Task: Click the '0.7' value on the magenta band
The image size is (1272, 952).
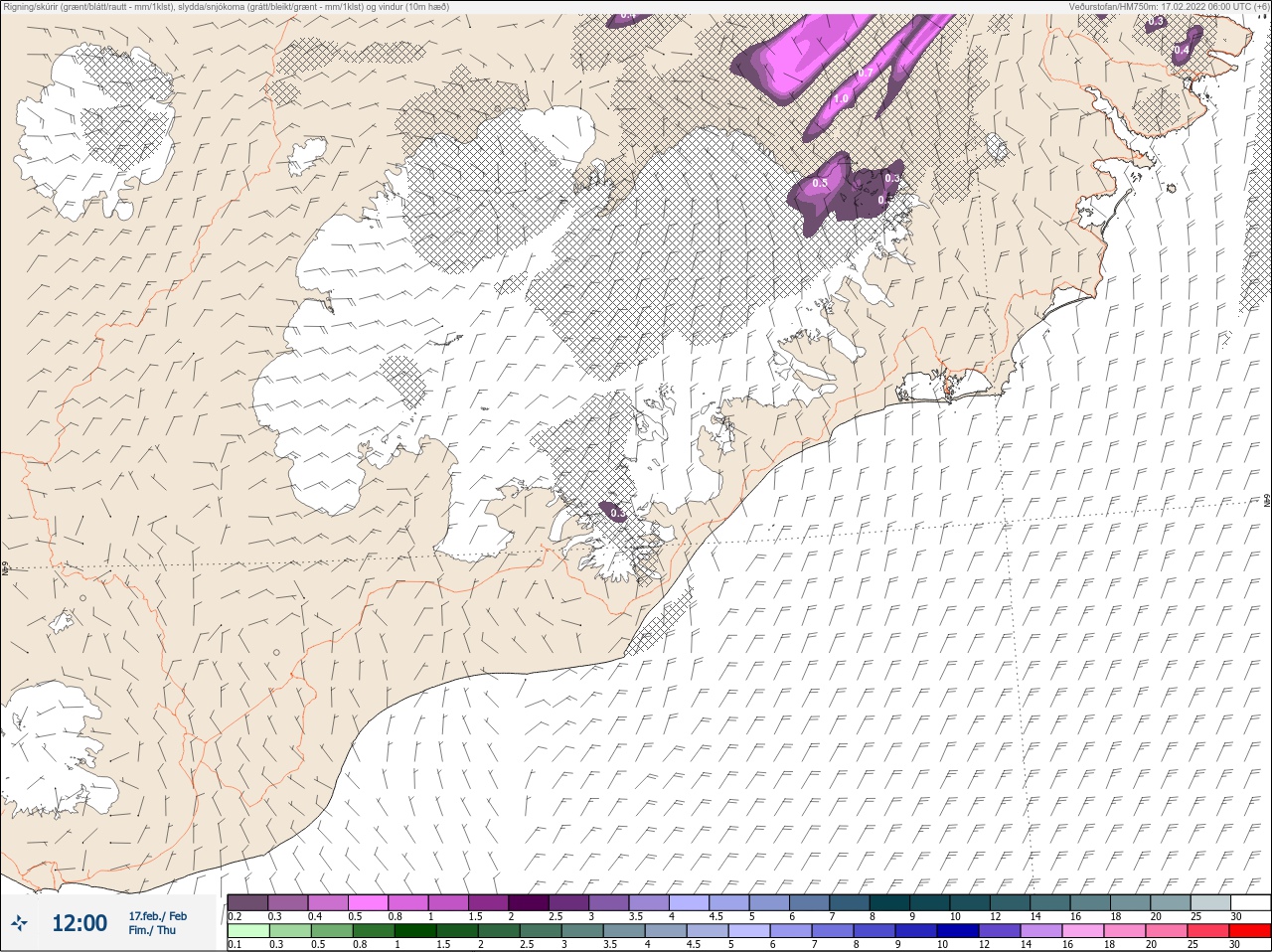Action: click(866, 73)
